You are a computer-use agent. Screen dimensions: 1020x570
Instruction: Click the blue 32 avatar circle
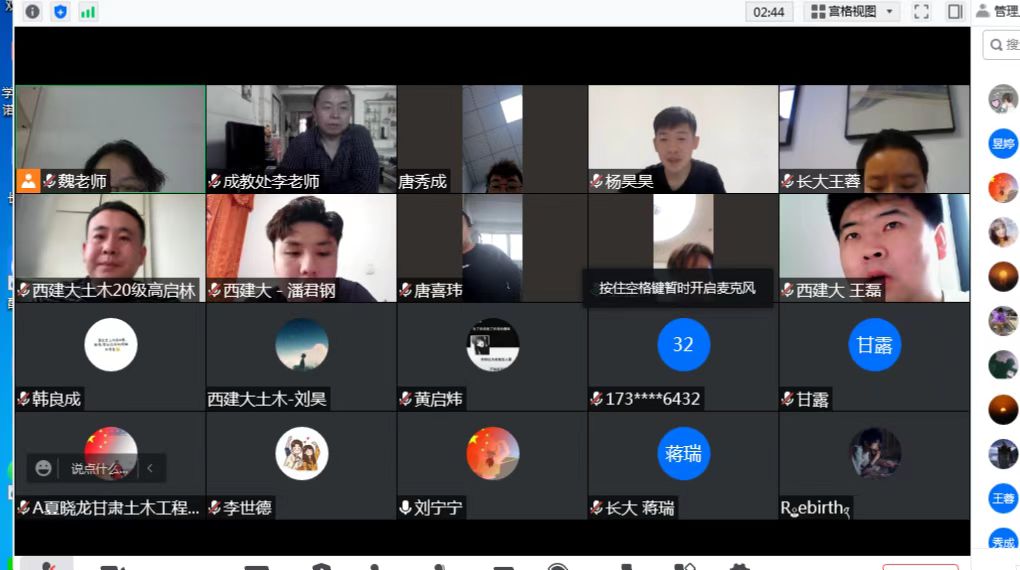683,345
